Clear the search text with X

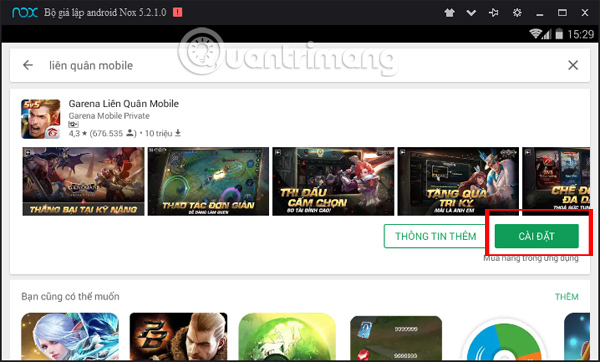click(573, 65)
